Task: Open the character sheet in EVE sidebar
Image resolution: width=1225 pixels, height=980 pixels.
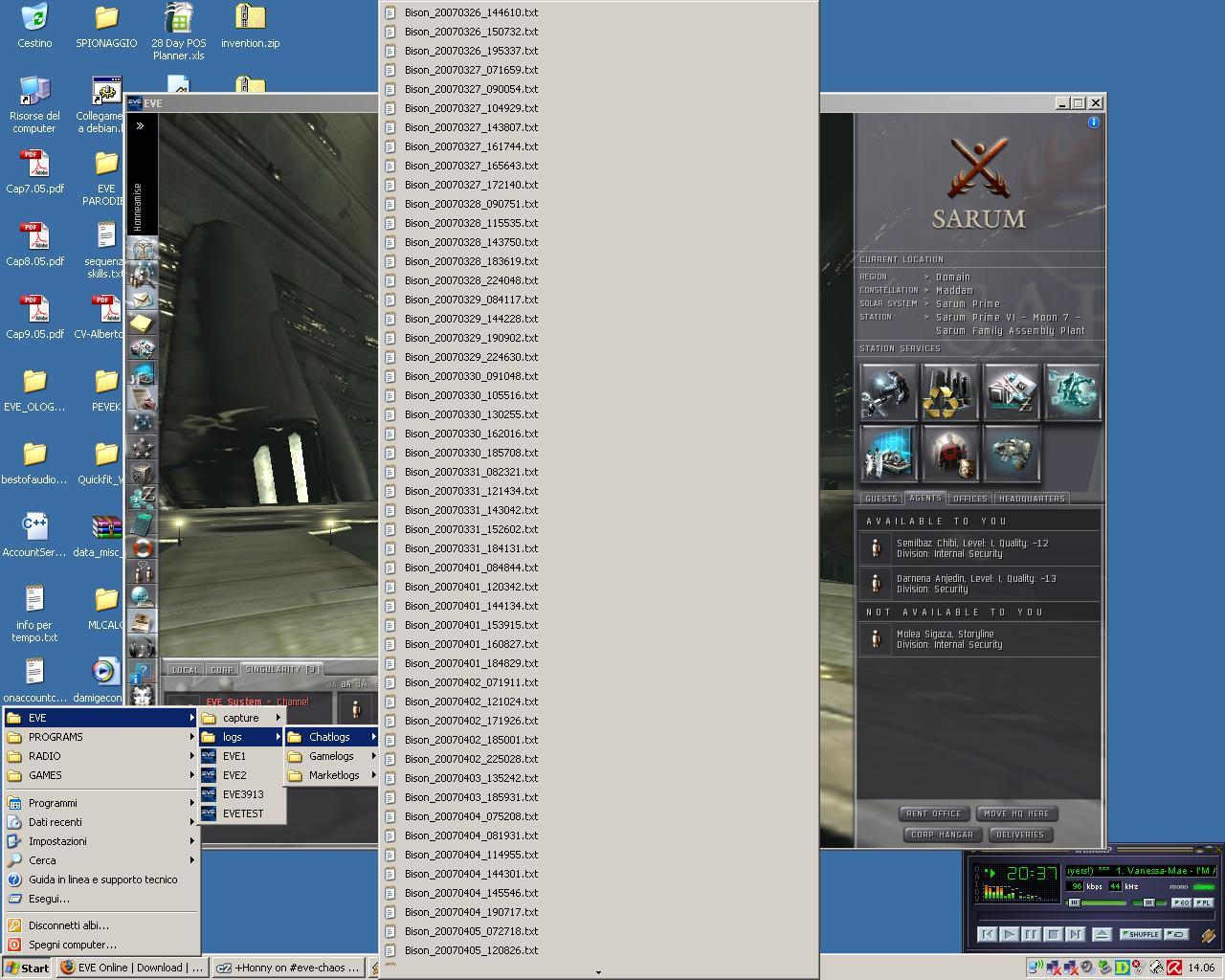Action: tap(143, 250)
